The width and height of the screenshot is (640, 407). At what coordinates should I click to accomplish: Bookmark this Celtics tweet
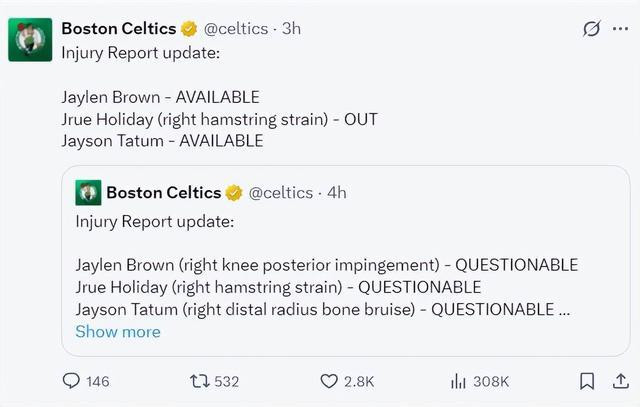click(x=587, y=381)
